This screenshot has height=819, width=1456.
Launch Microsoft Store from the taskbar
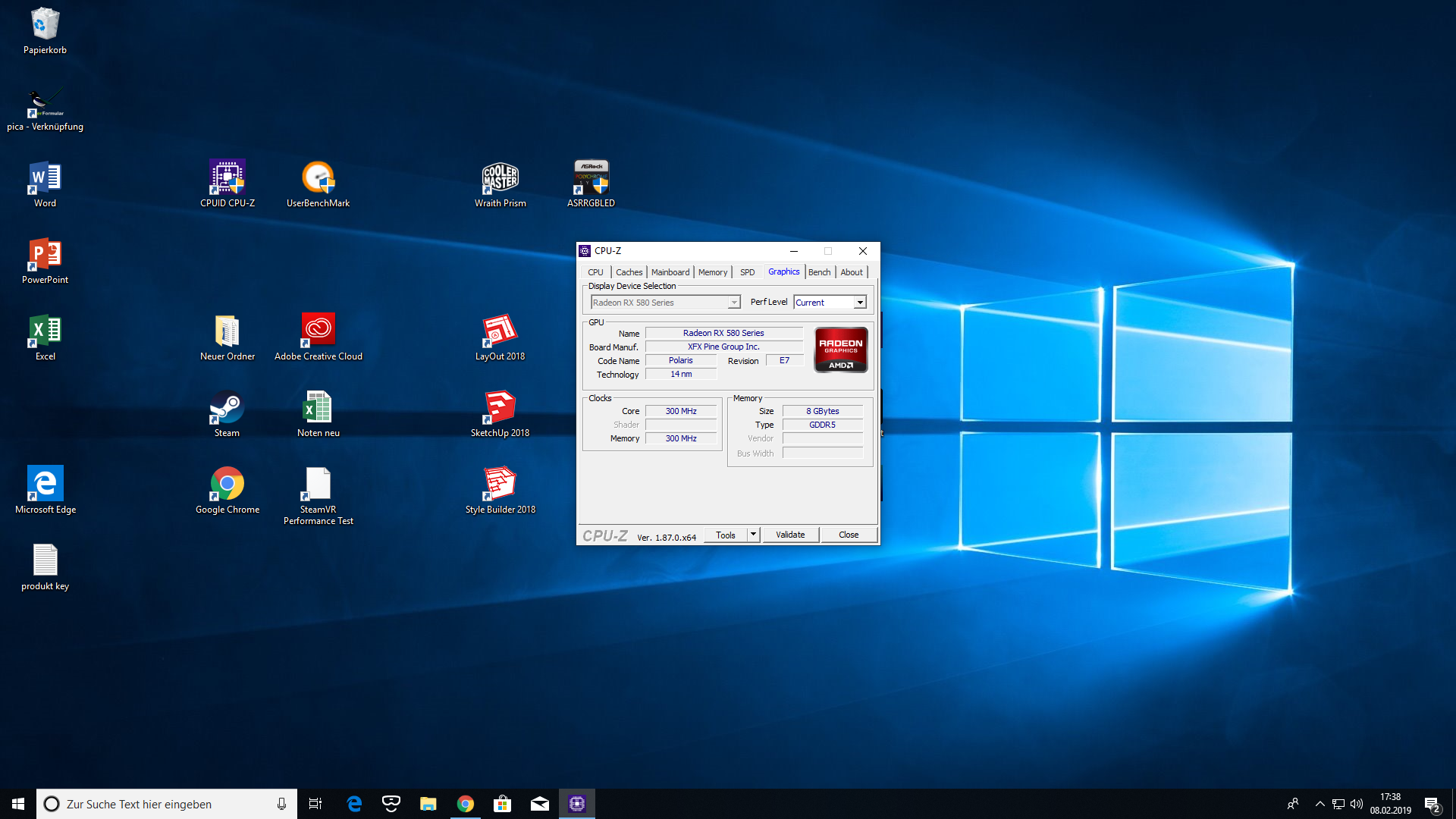[502, 804]
